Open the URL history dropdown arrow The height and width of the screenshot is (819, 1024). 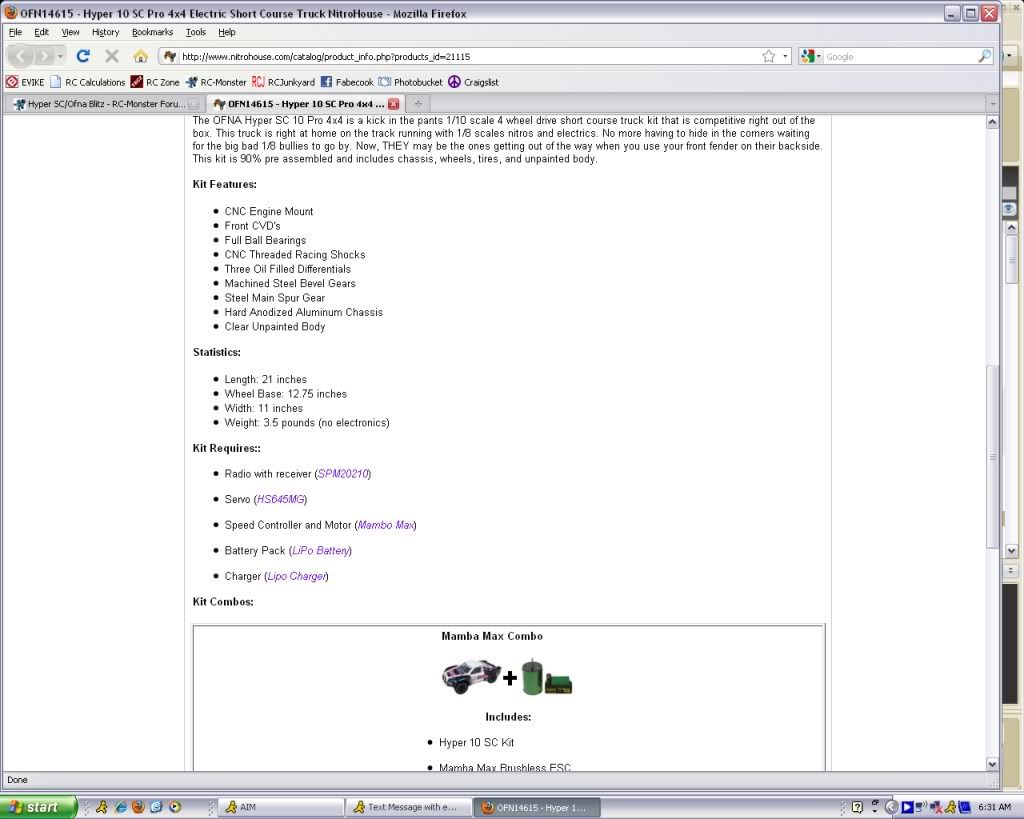[785, 57]
